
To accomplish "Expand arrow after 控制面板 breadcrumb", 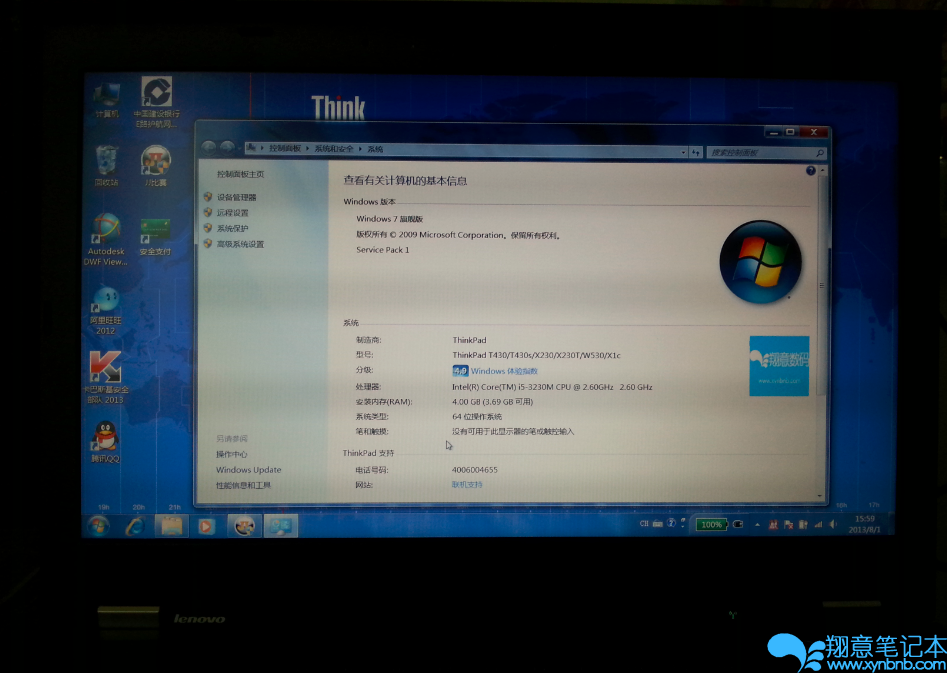I will point(307,149).
